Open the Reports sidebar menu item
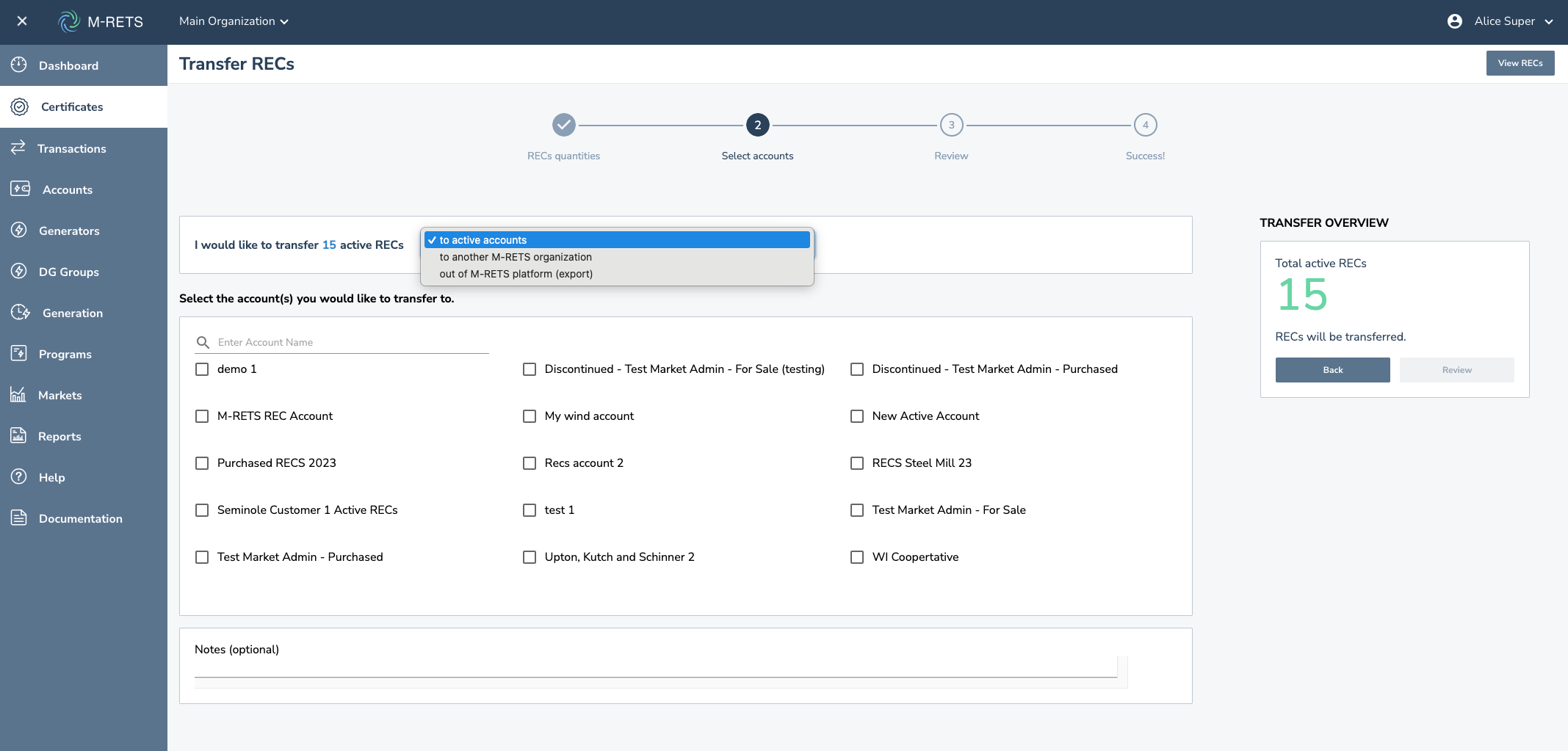 click(x=59, y=436)
